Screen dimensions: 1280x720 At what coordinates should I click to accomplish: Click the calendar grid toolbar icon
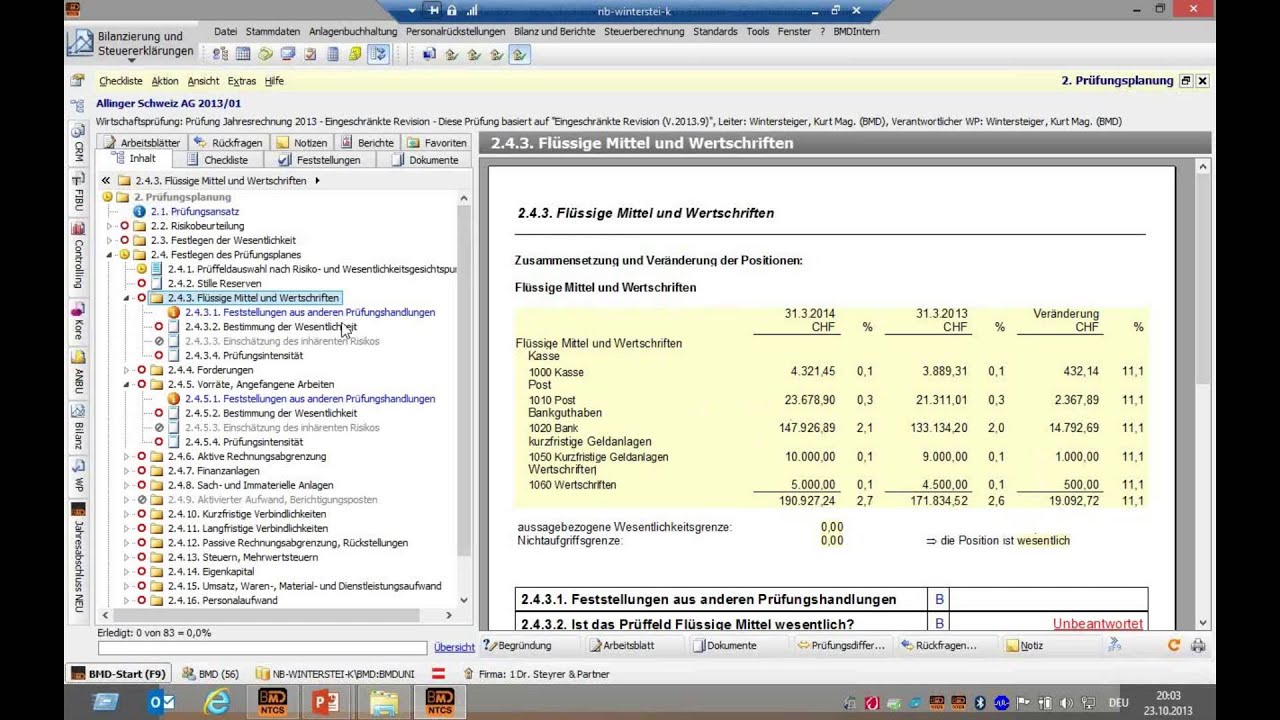(x=243, y=54)
